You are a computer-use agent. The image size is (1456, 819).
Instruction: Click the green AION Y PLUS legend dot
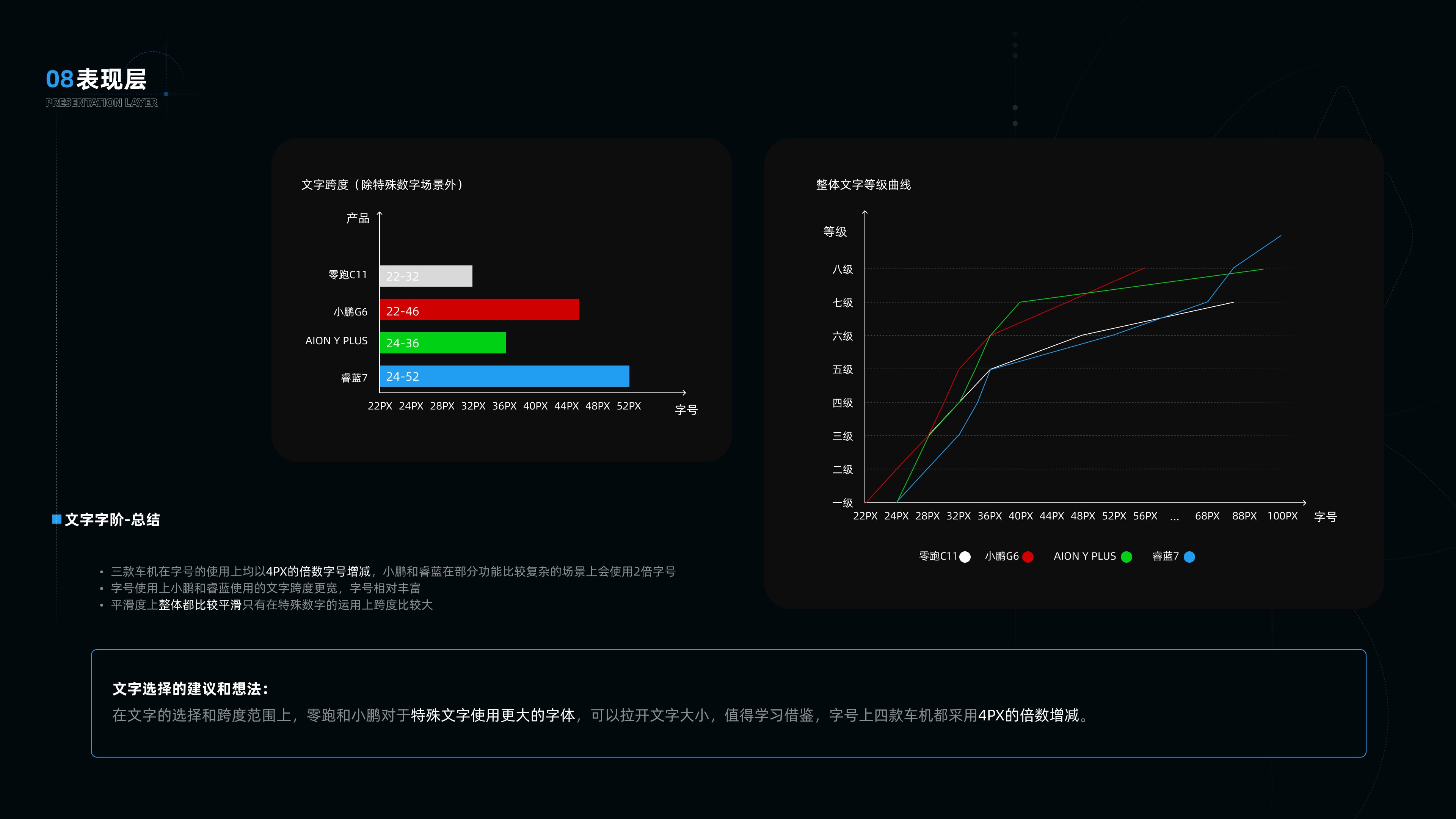[x=1127, y=557]
